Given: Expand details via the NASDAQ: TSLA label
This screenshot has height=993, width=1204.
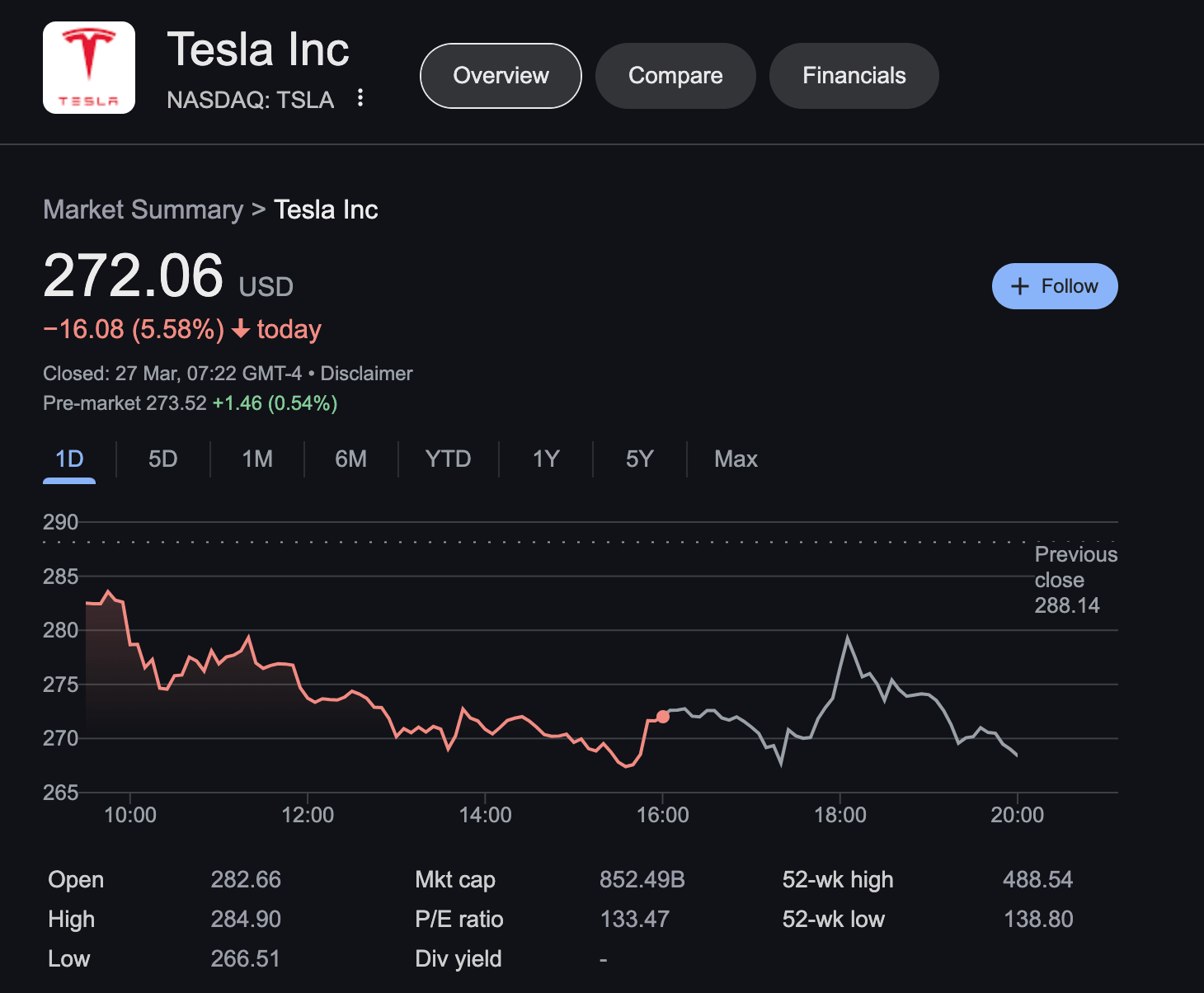Looking at the screenshot, I should [250, 99].
